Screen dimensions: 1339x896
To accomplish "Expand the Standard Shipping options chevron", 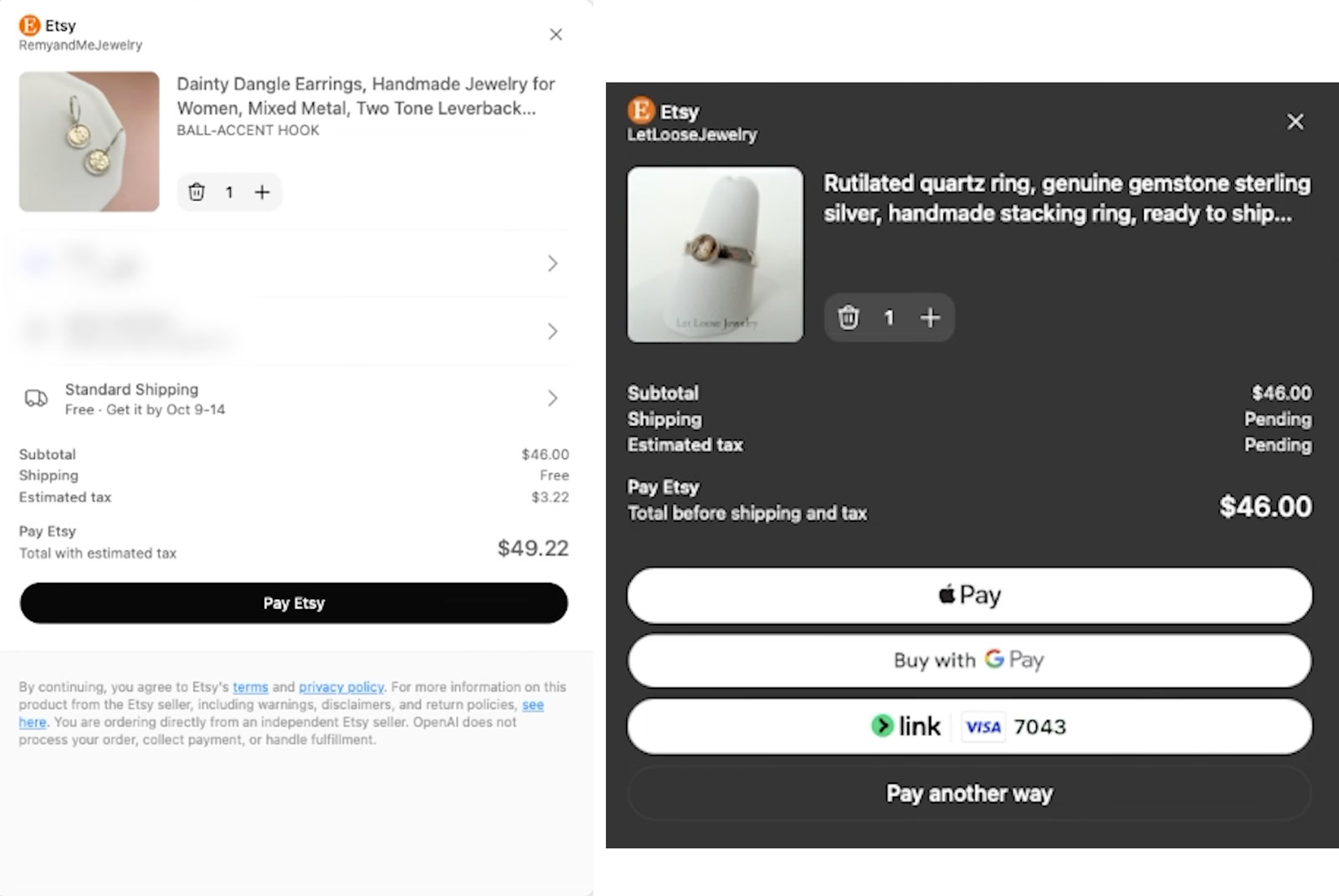I will (552, 398).
